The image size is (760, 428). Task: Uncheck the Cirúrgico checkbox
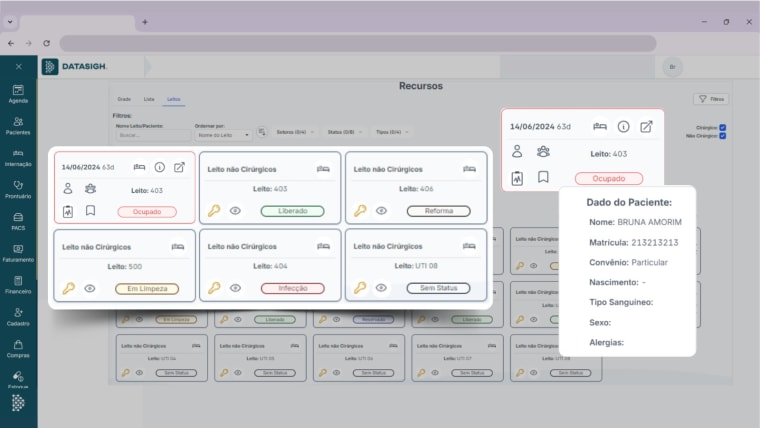click(x=723, y=127)
